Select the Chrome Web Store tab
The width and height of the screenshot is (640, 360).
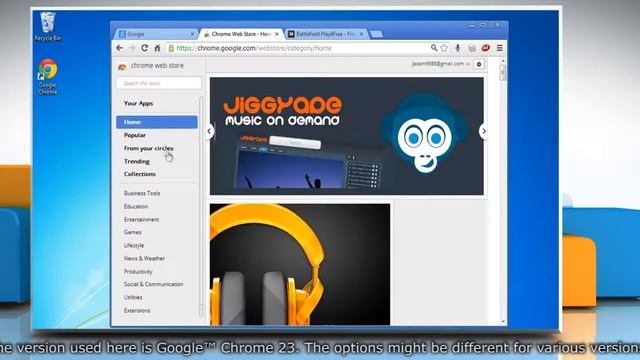click(241, 34)
